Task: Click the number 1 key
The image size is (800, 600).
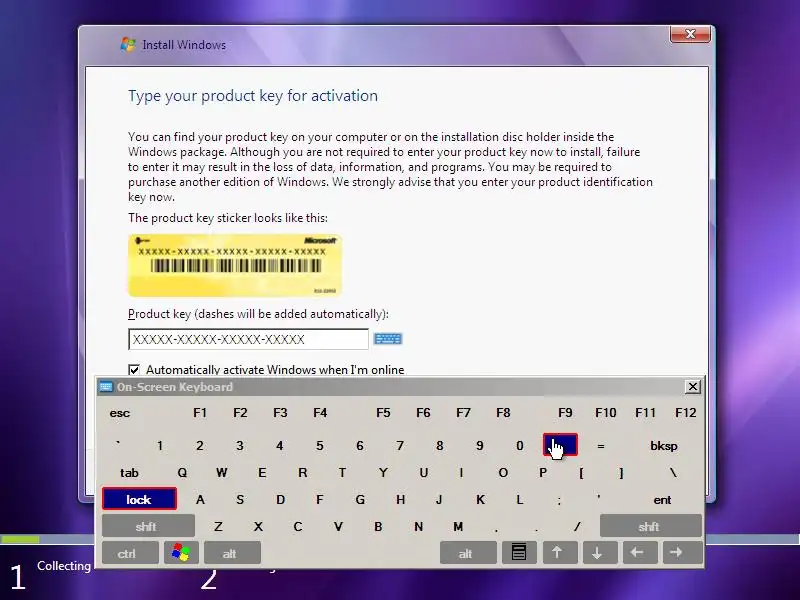Action: [x=160, y=446]
